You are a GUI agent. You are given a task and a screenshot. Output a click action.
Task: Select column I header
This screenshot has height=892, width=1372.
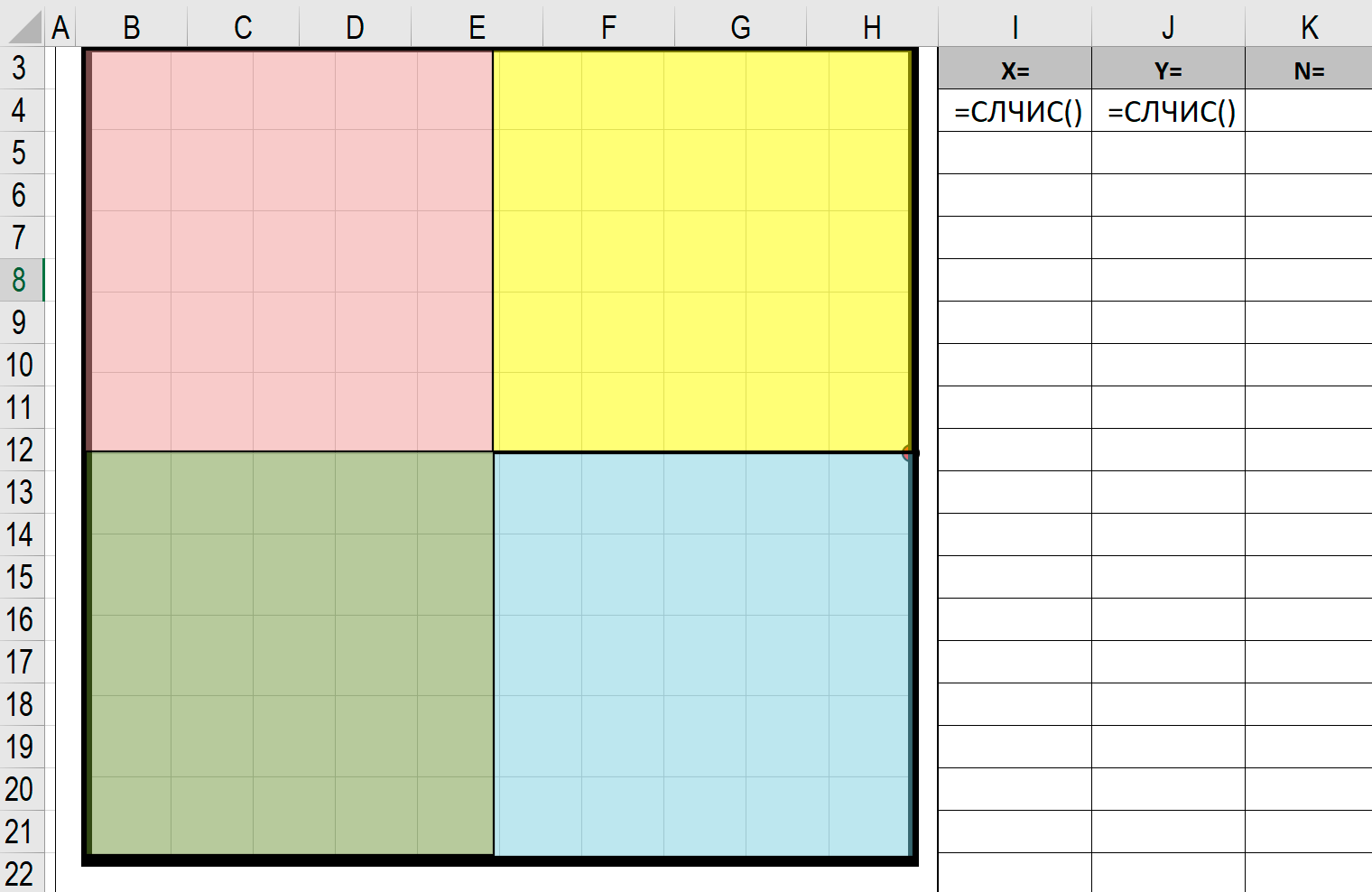[1015, 27]
